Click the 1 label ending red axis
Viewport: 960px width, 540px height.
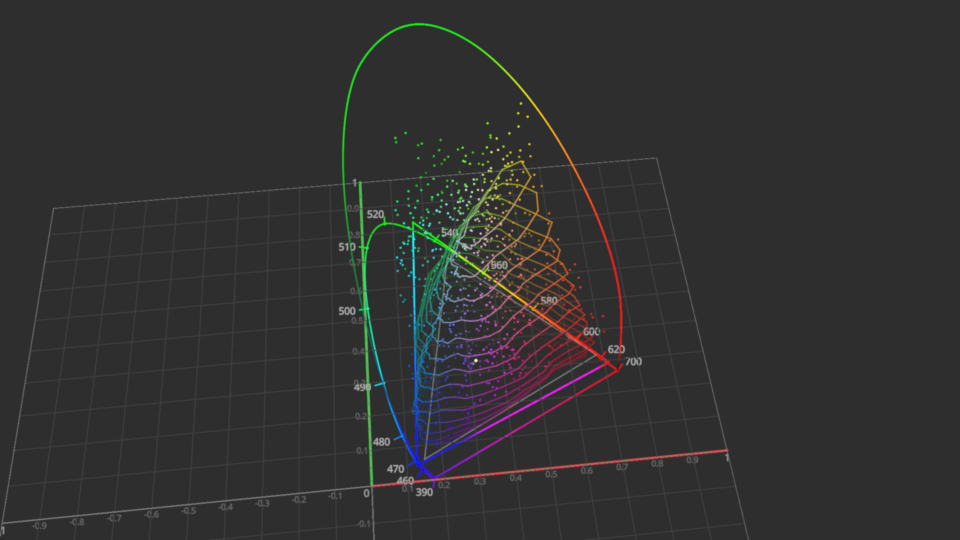[x=727, y=457]
